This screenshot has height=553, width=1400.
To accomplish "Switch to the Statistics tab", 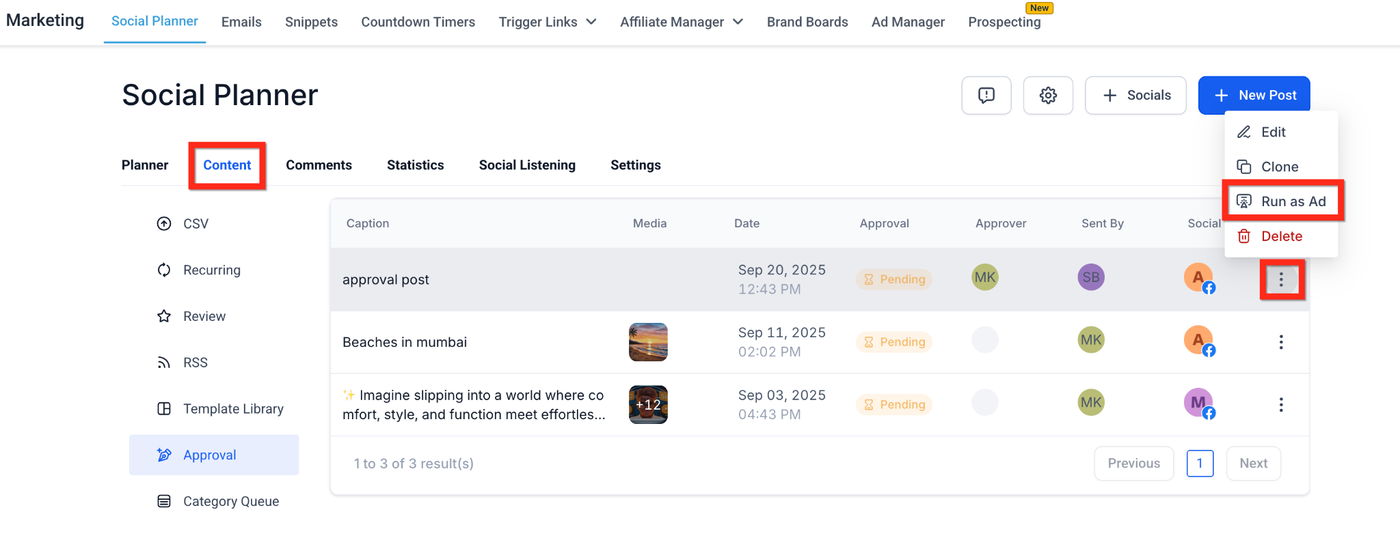I will click(x=415, y=165).
